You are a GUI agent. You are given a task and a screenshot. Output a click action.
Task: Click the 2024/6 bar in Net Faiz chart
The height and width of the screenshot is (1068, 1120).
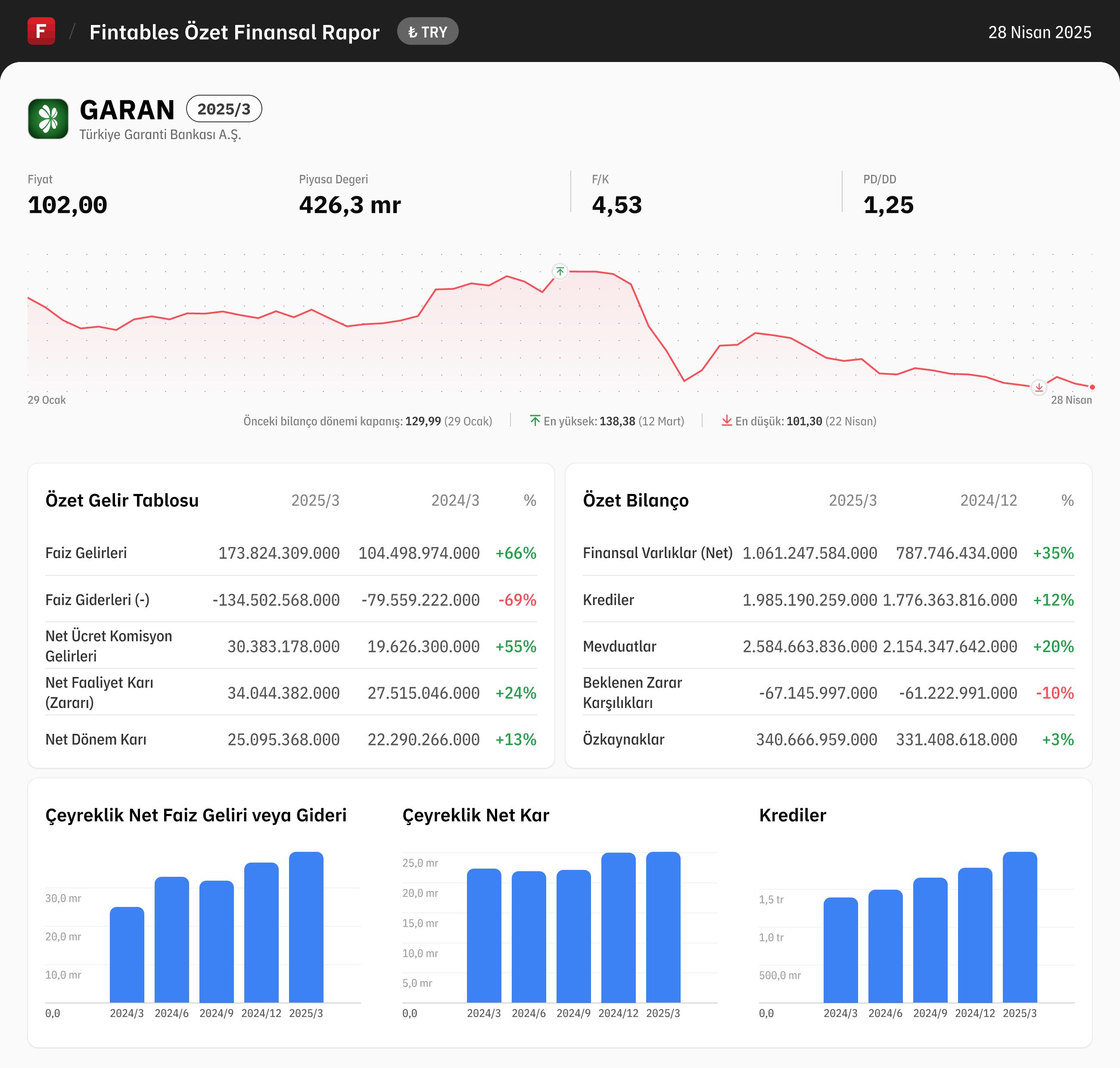click(171, 940)
